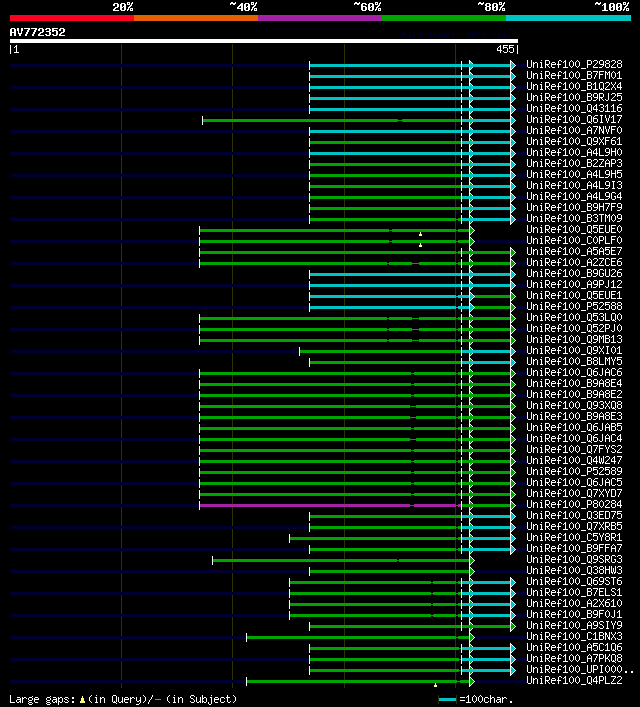Open hit UniRef100_Q7FYS2
This screenshot has height=707, width=640.
(574, 450)
